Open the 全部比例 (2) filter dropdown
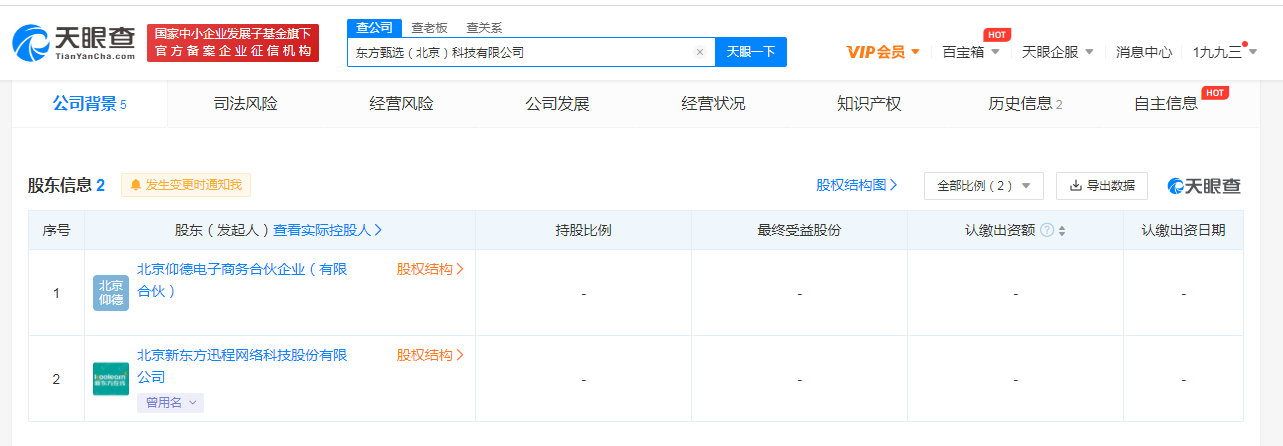The width and height of the screenshot is (1283, 446). point(984,185)
